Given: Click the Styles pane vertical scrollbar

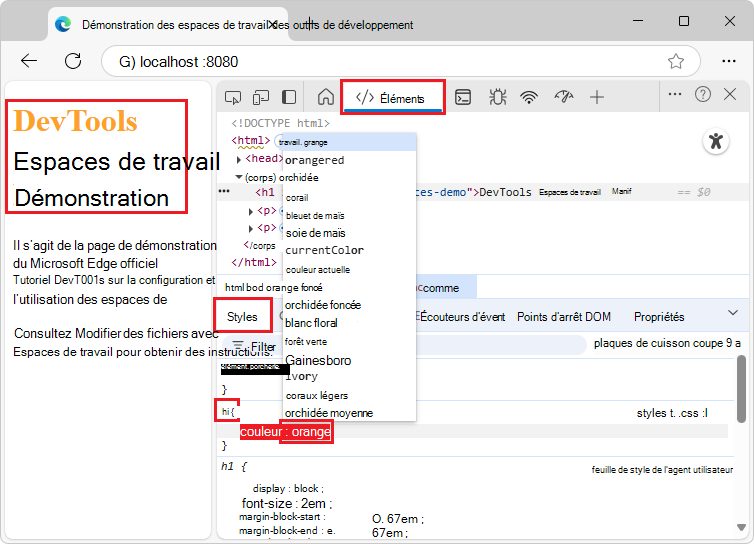Looking at the screenshot, I should (741, 390).
